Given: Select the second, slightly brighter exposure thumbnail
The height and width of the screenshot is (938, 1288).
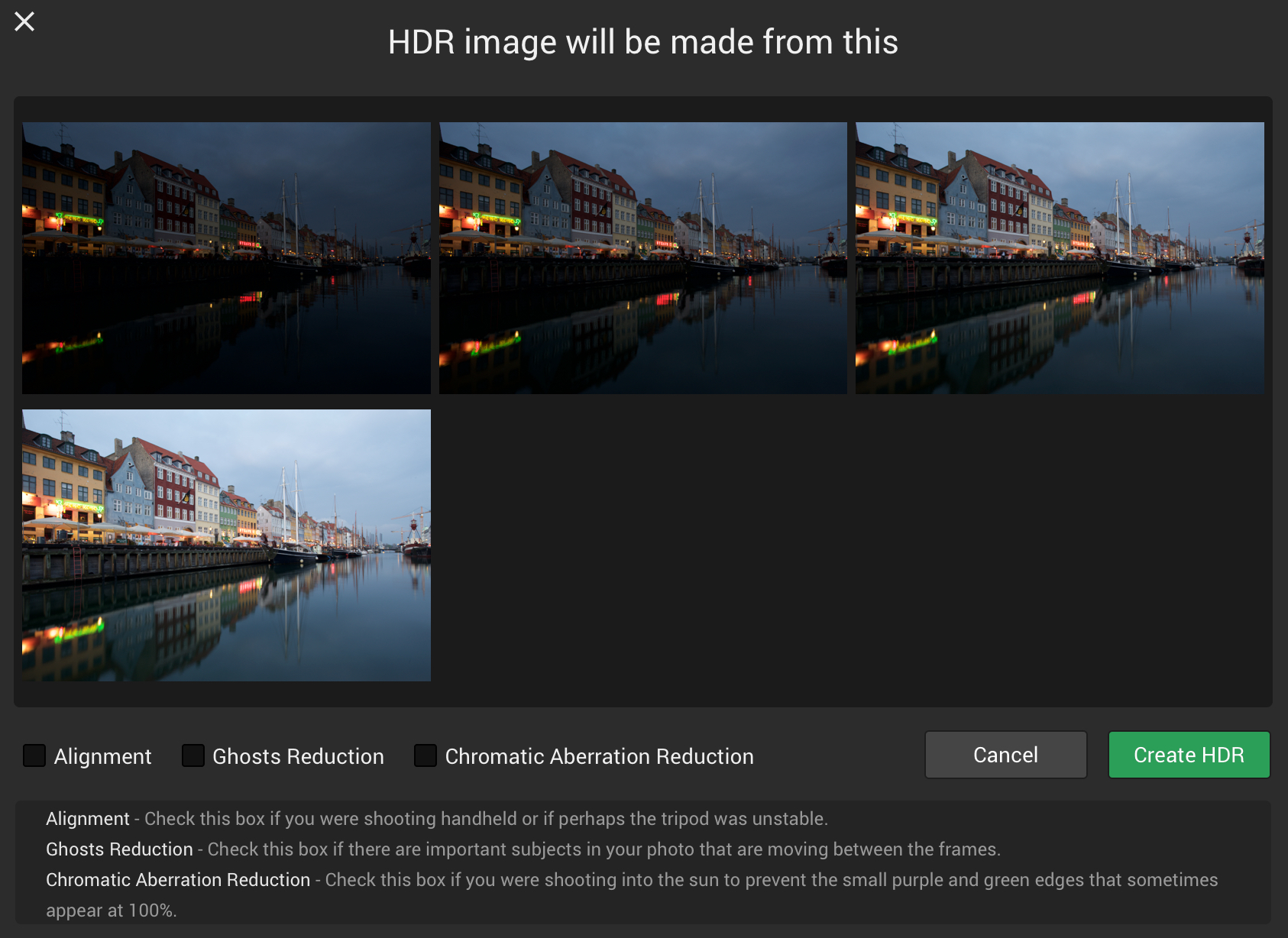Looking at the screenshot, I should tap(643, 258).
